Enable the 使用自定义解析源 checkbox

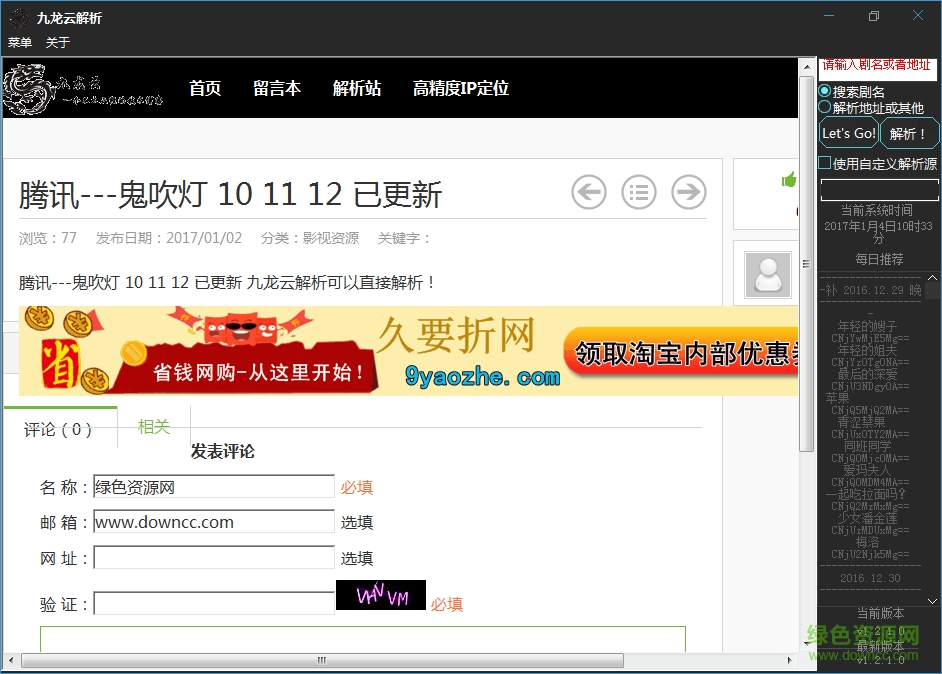tap(825, 163)
